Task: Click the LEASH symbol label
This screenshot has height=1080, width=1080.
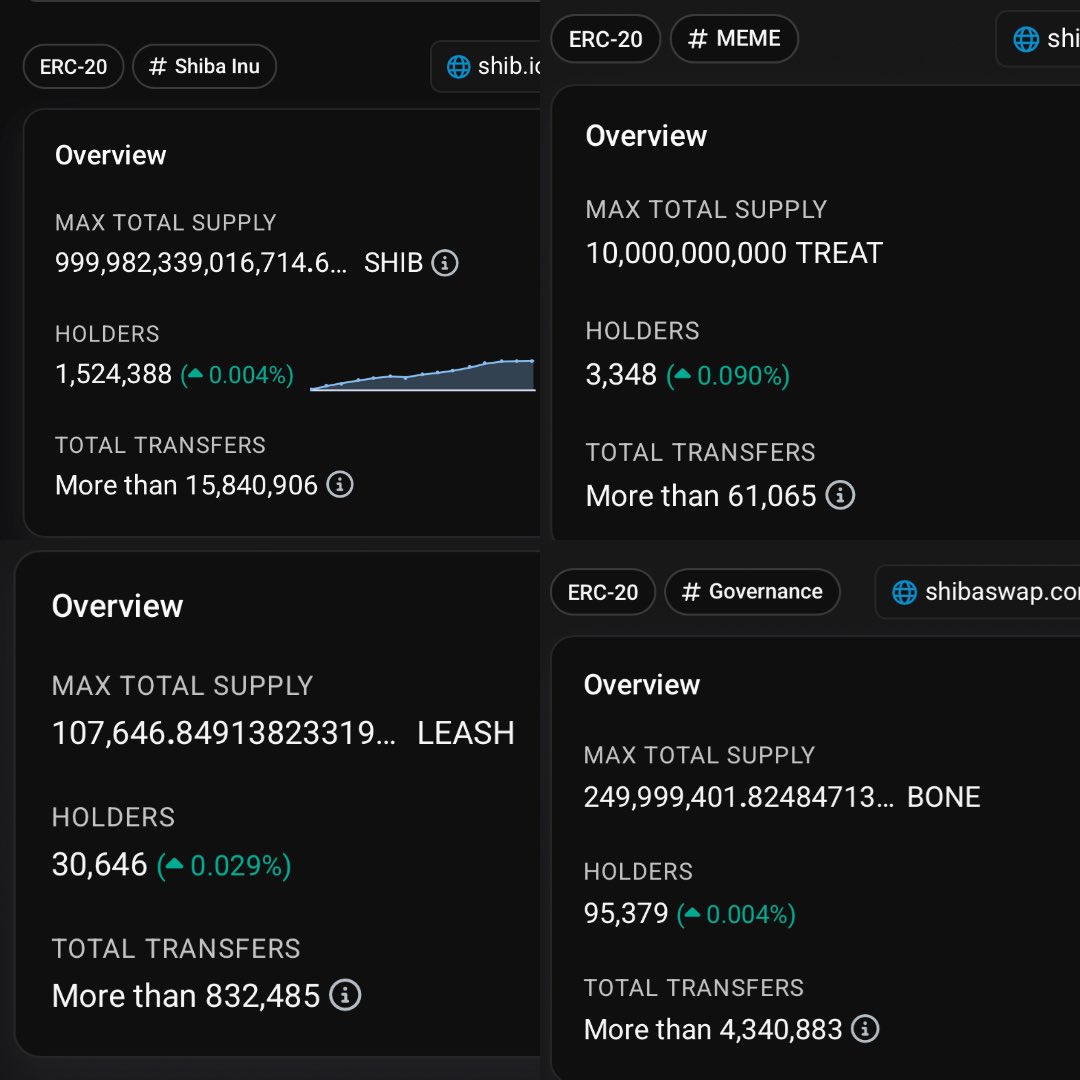Action: coord(466,733)
